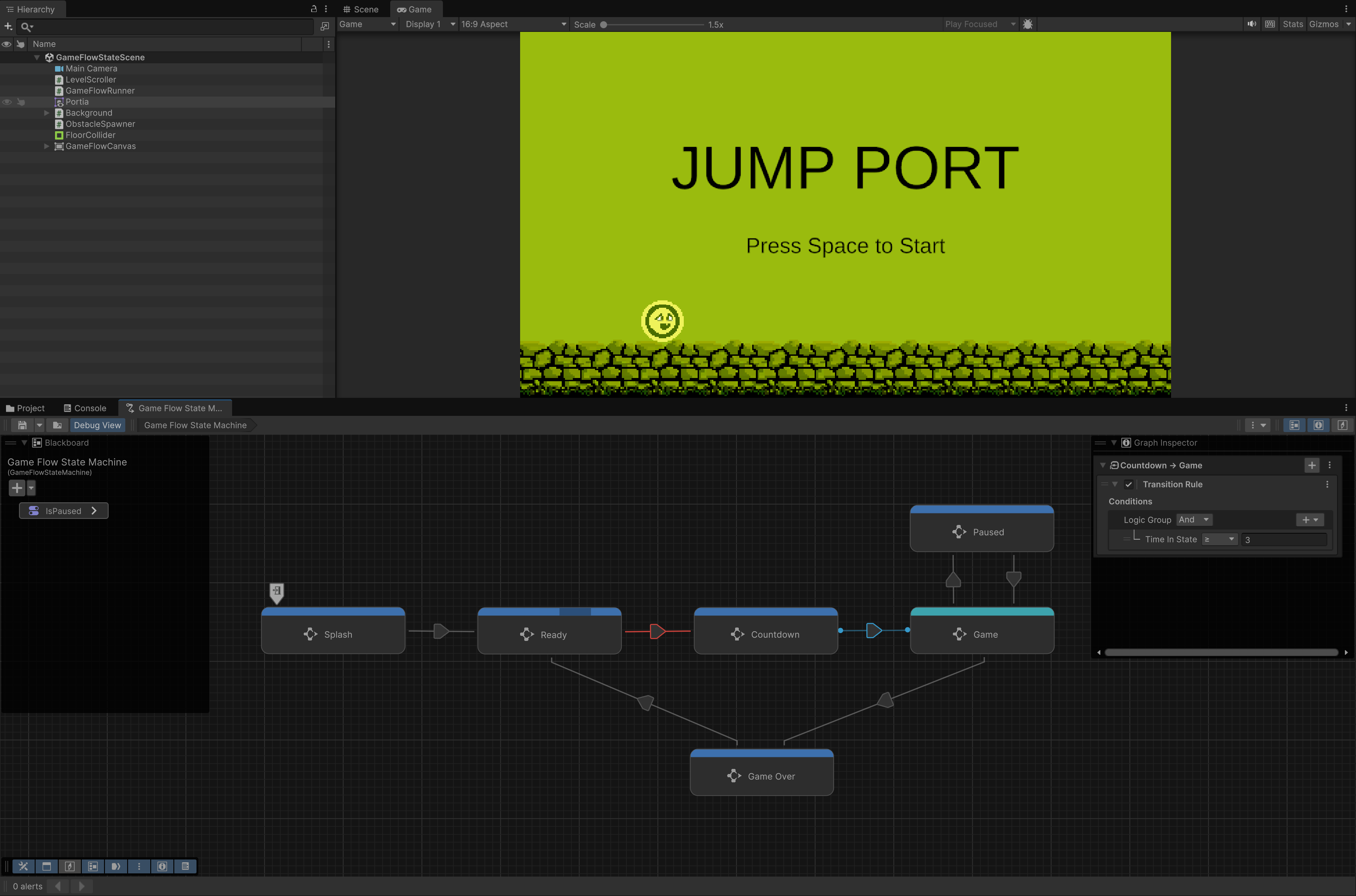Click the blue Countdown to Game transition arrow
The width and height of the screenshot is (1356, 896).
[x=874, y=630]
